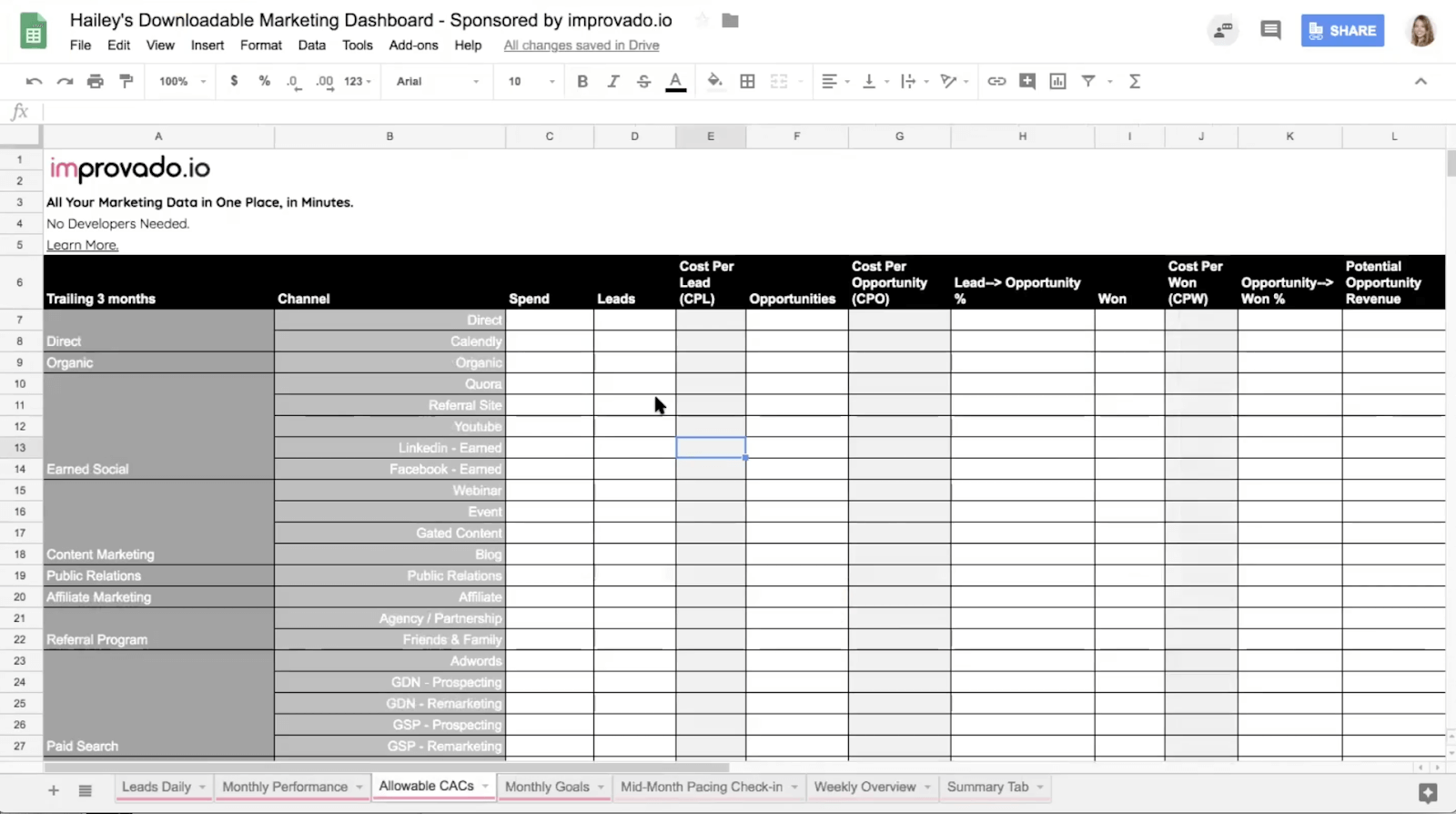Image resolution: width=1456 pixels, height=814 pixels.
Task: Open text rotation dropdown
Action: [954, 81]
